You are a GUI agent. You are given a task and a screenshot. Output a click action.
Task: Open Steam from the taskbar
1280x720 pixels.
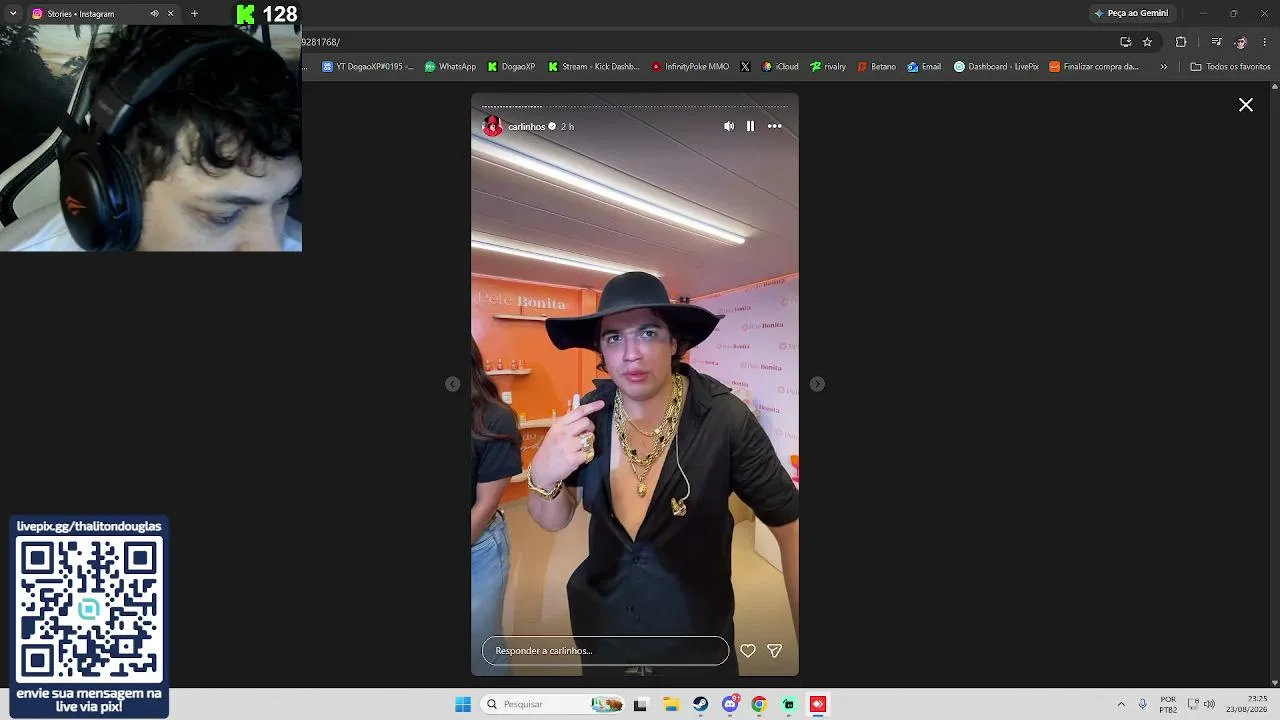pyautogui.click(x=700, y=704)
